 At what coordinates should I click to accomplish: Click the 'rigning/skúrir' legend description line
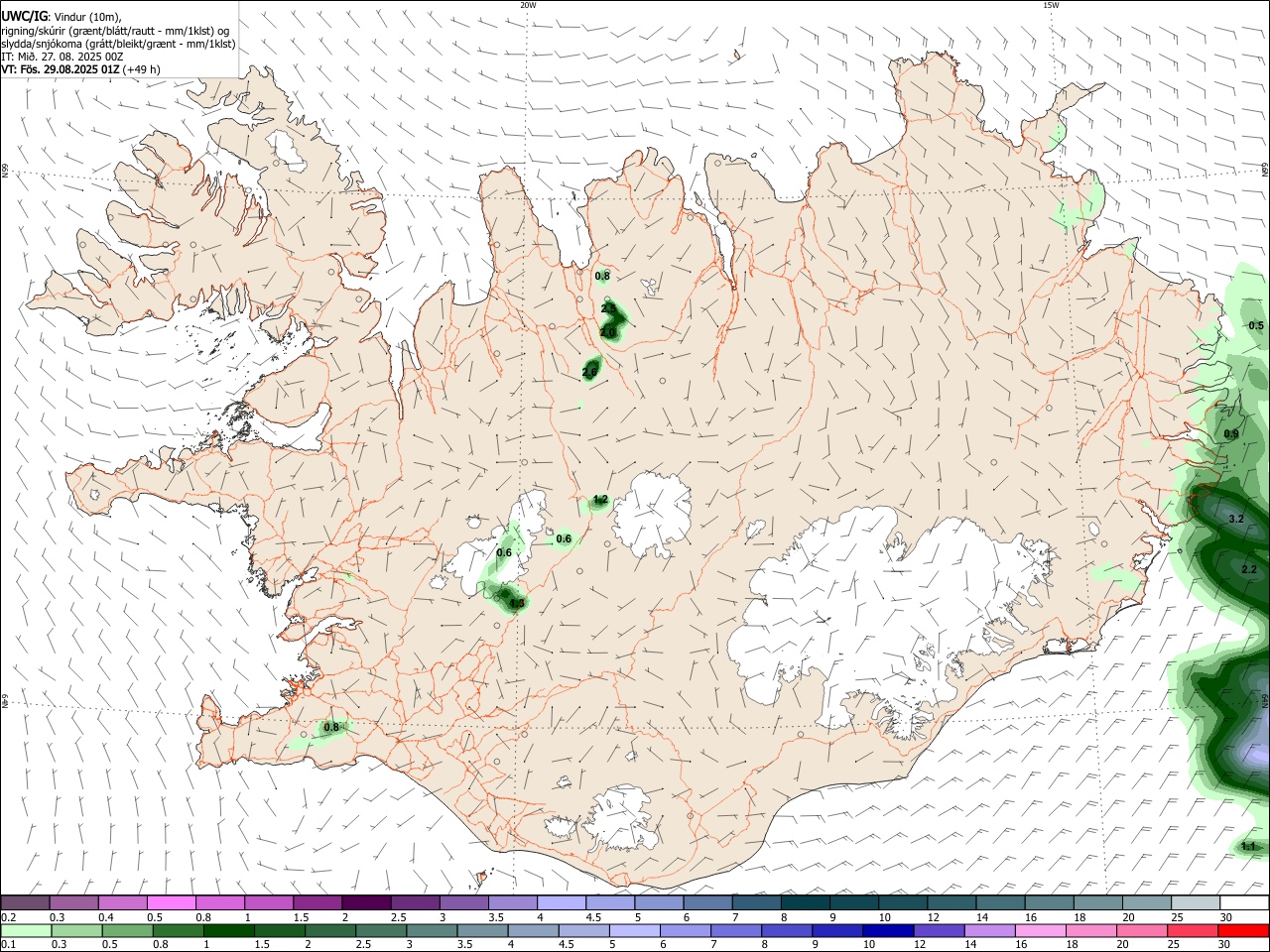pyautogui.click(x=115, y=31)
